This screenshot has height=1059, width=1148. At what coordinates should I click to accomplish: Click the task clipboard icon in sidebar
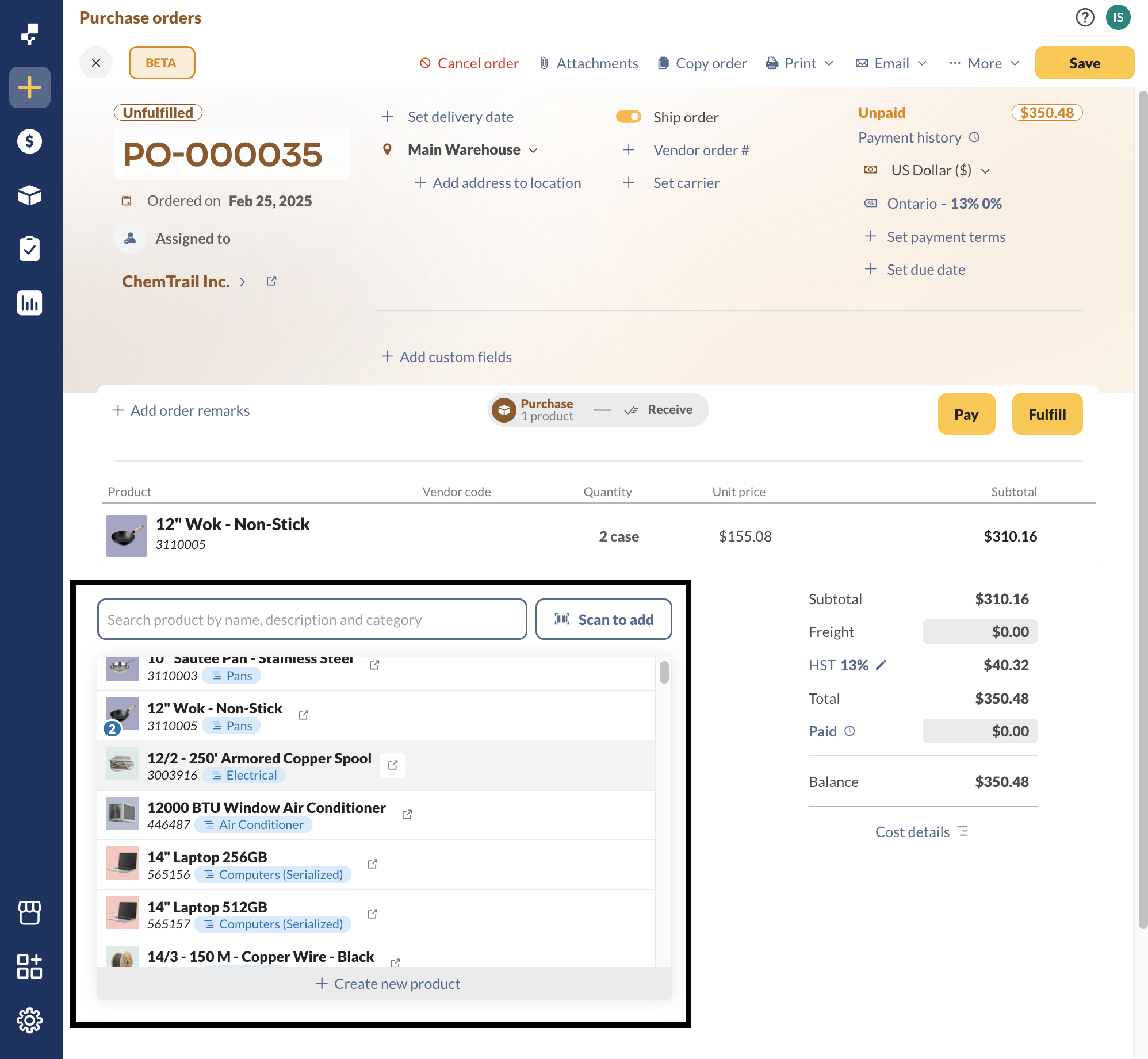pos(29,249)
